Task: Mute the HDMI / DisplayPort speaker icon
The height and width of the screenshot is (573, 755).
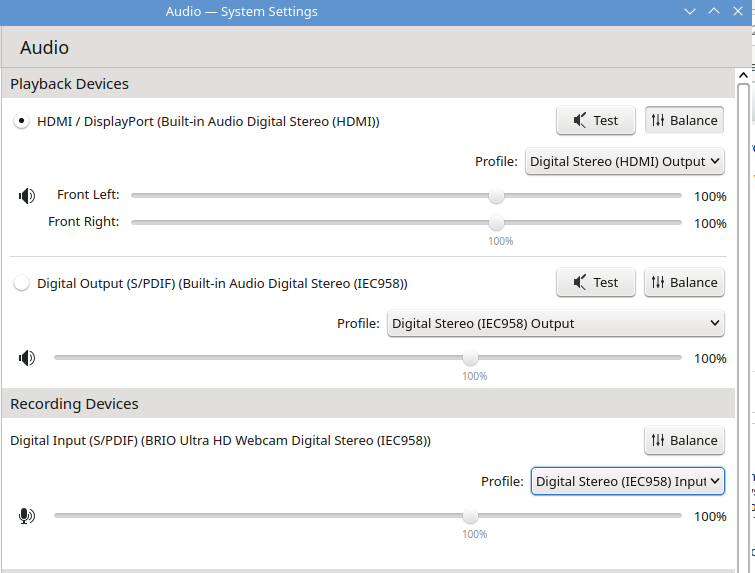Action: coord(27,196)
